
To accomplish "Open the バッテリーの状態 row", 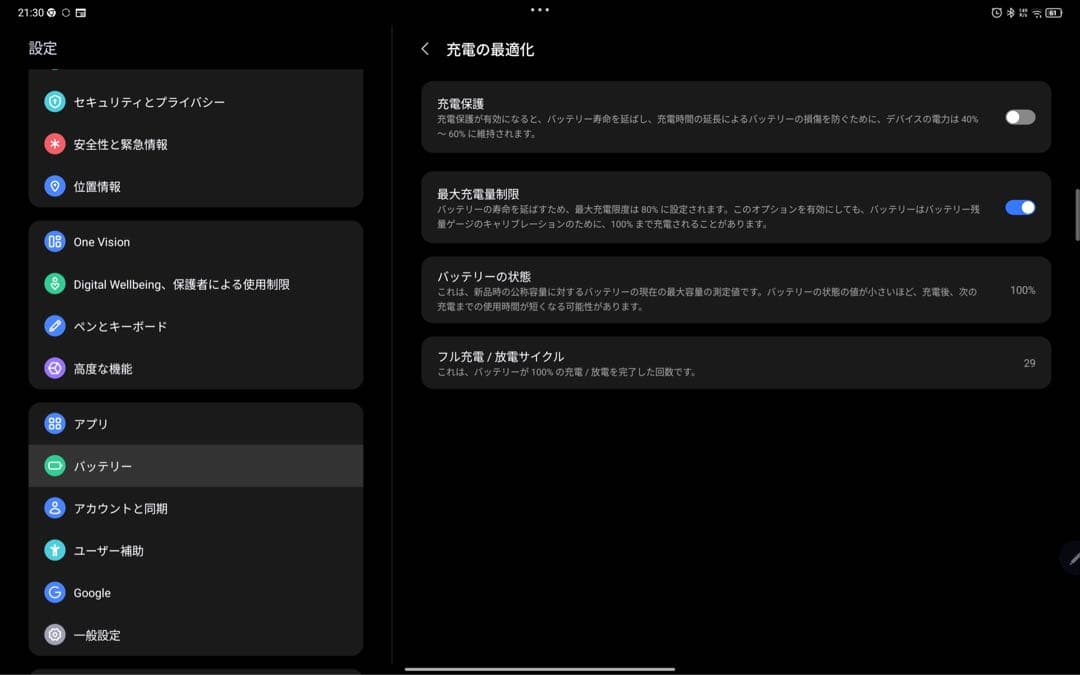I will click(x=735, y=289).
